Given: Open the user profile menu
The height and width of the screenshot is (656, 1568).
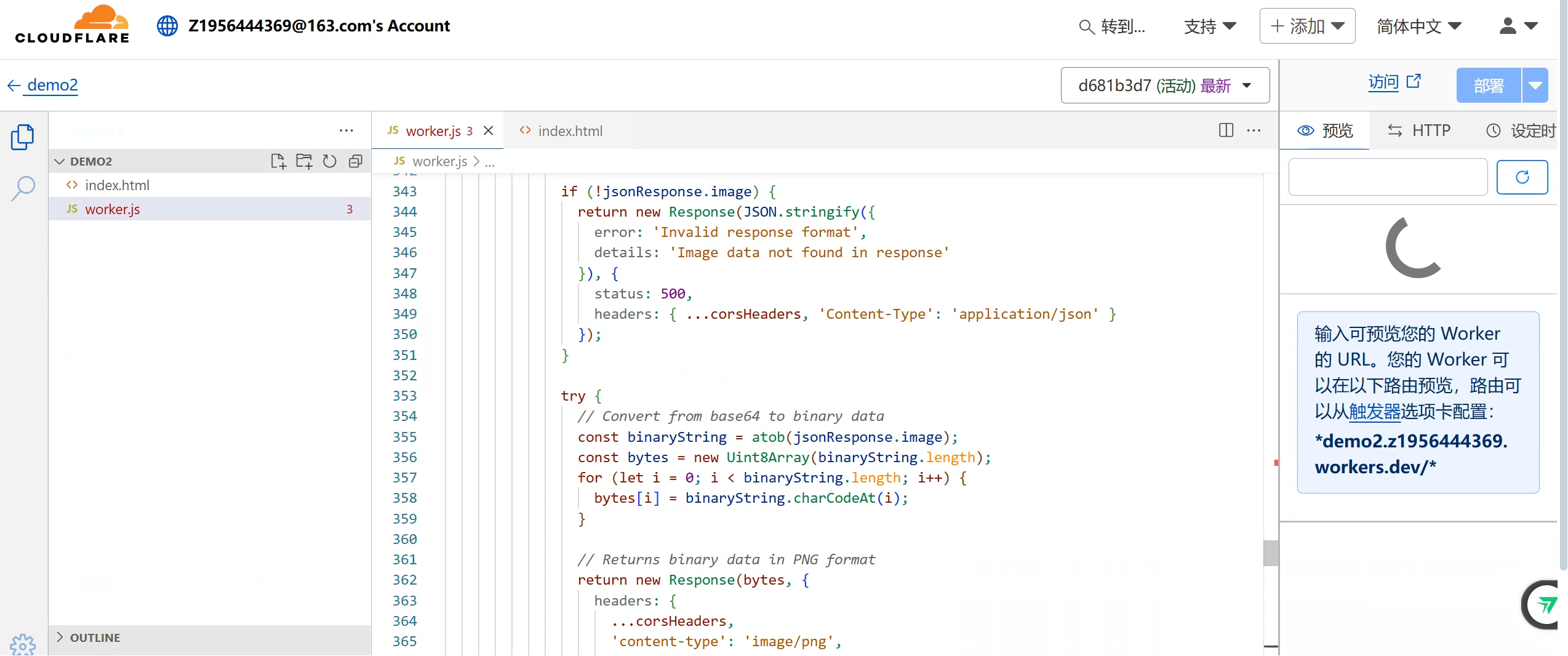Looking at the screenshot, I should (x=1519, y=26).
